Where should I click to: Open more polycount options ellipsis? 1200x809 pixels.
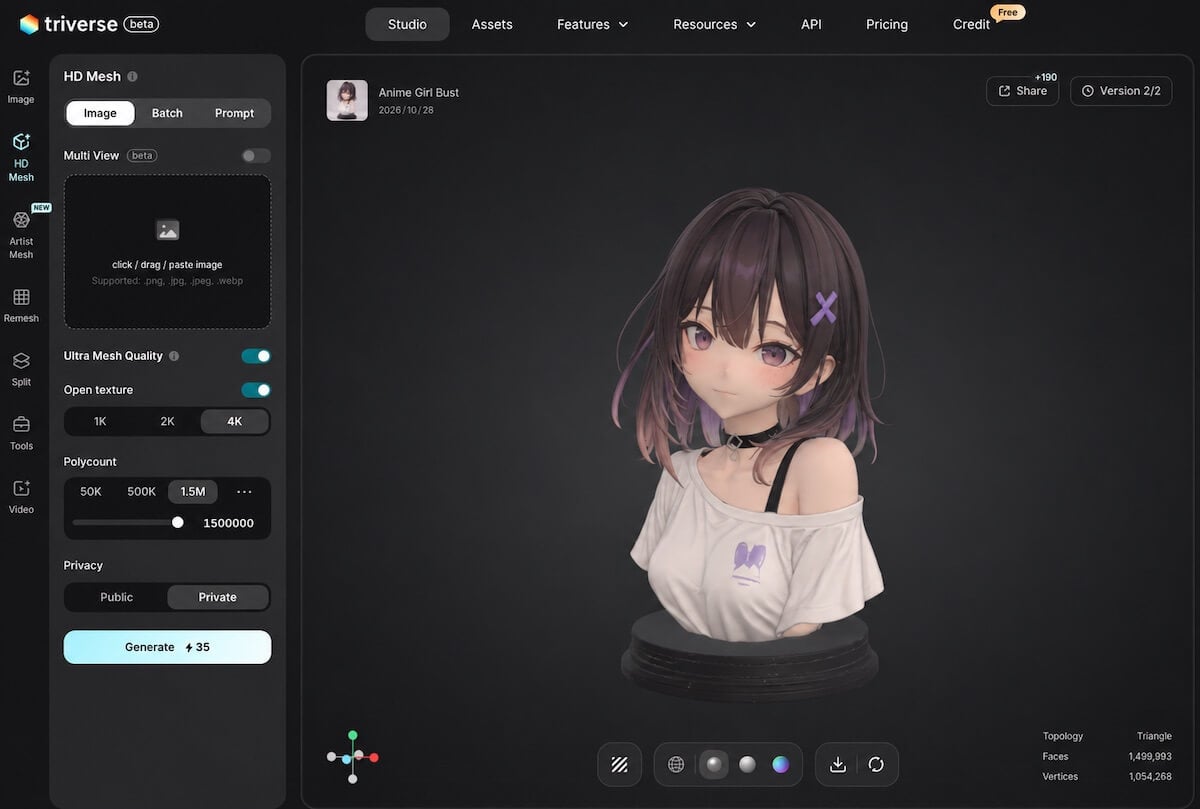[244, 492]
